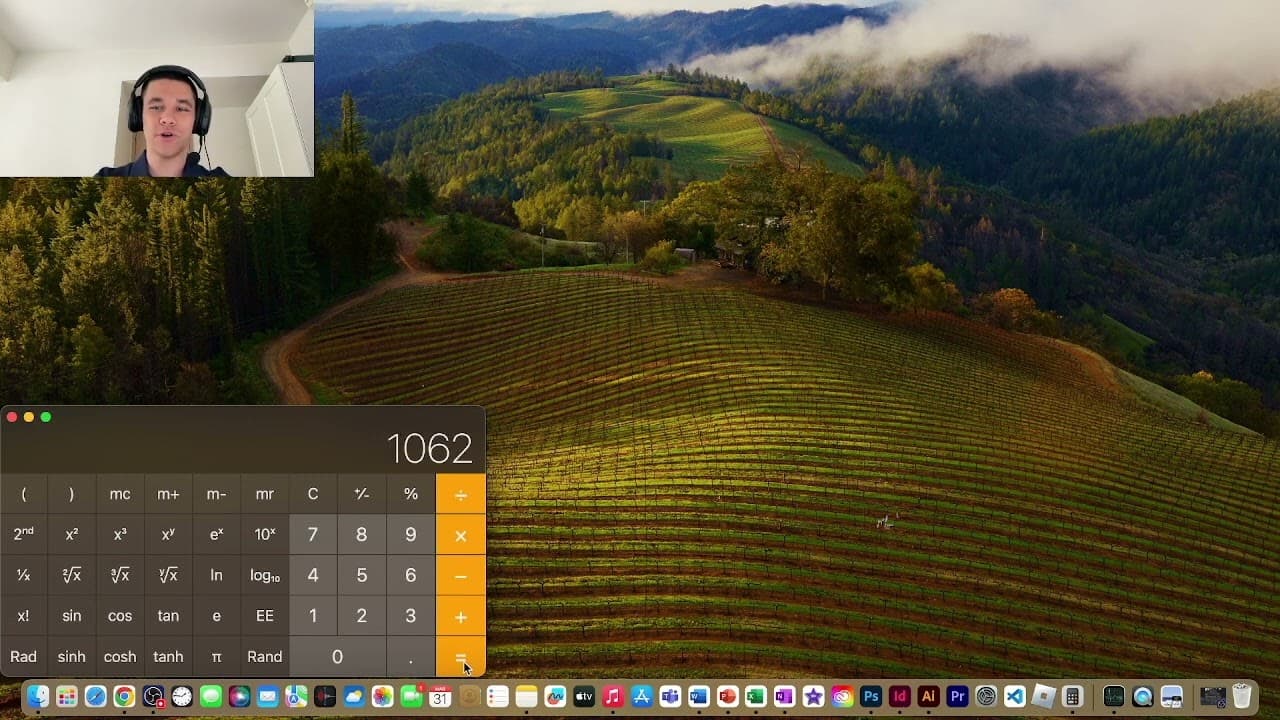This screenshot has width=1280, height=720.
Task: Click the log base 10 key
Action: [265, 576]
